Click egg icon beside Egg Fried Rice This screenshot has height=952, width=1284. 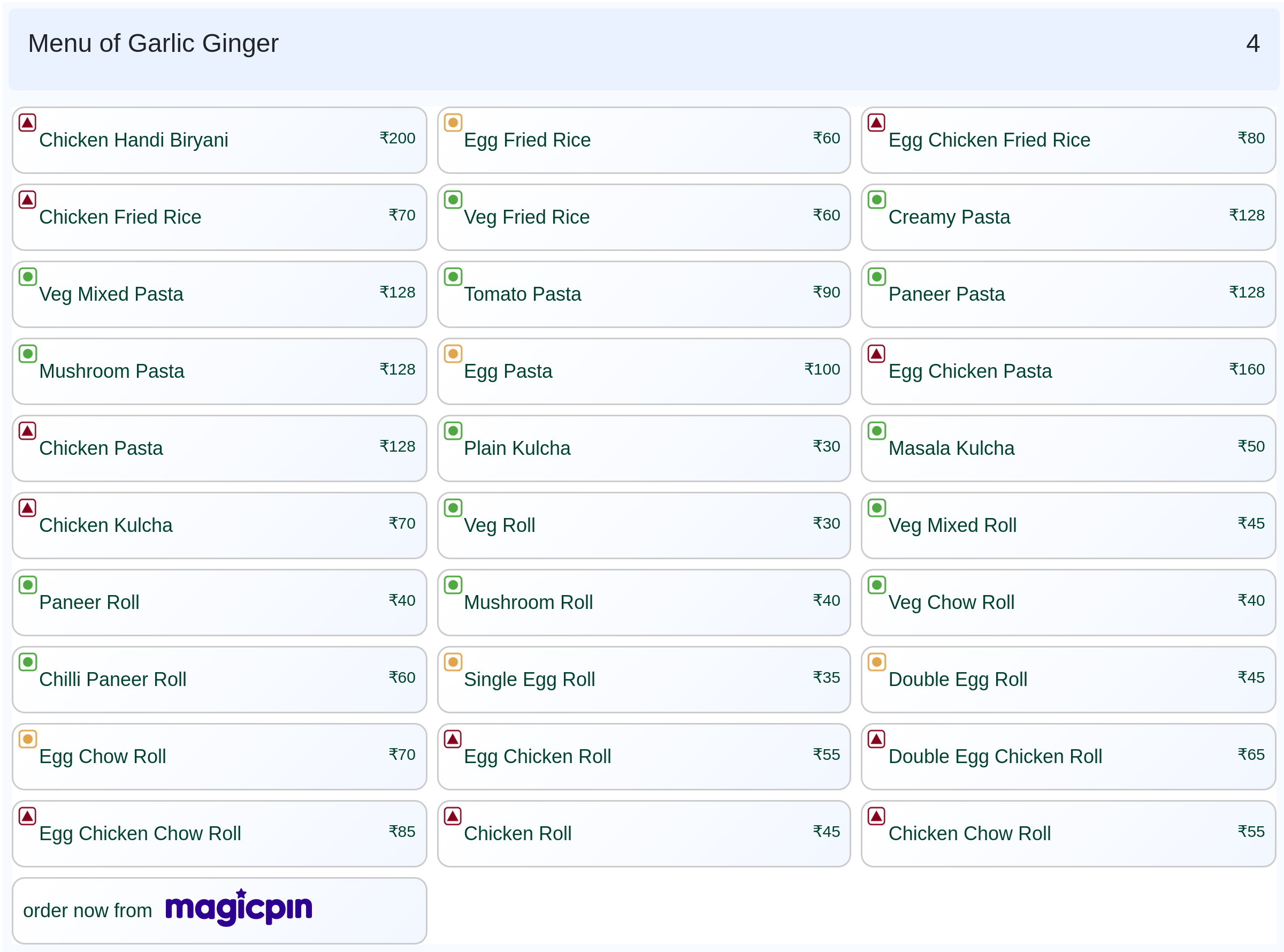pyautogui.click(x=453, y=123)
